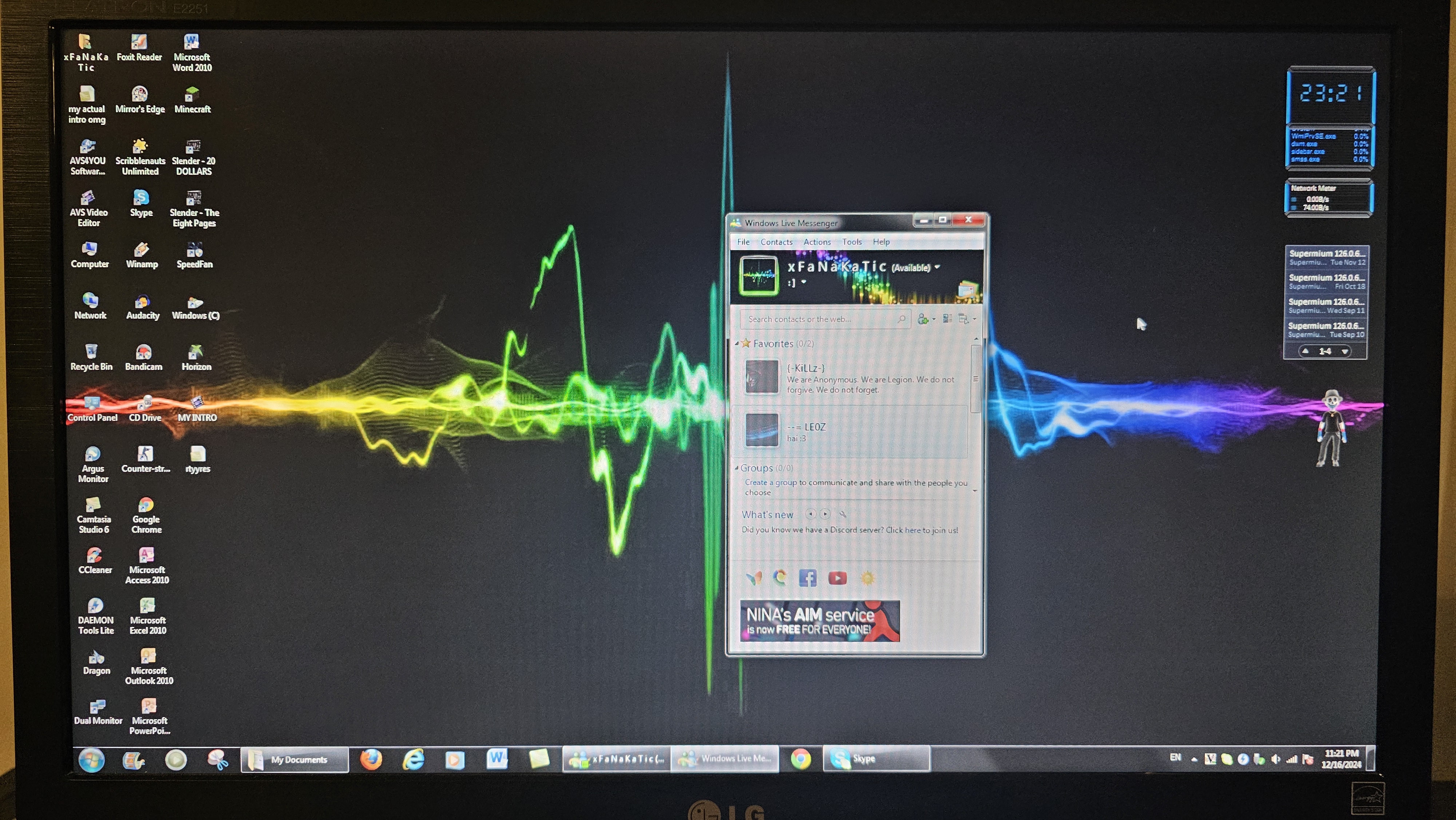
Task: Open the (Available) status dropdown
Action: 916,268
